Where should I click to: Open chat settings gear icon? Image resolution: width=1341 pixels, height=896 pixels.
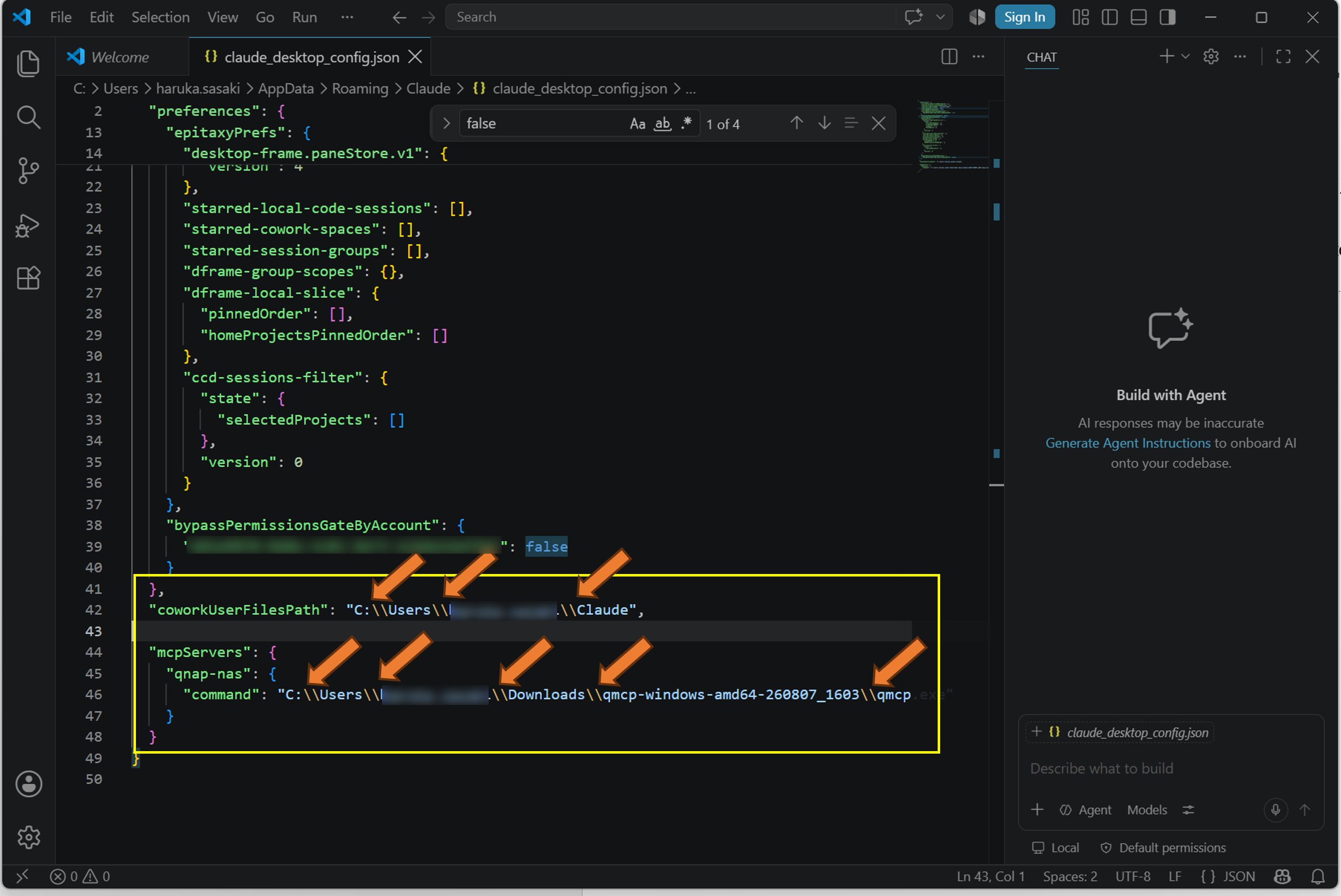click(x=1211, y=57)
